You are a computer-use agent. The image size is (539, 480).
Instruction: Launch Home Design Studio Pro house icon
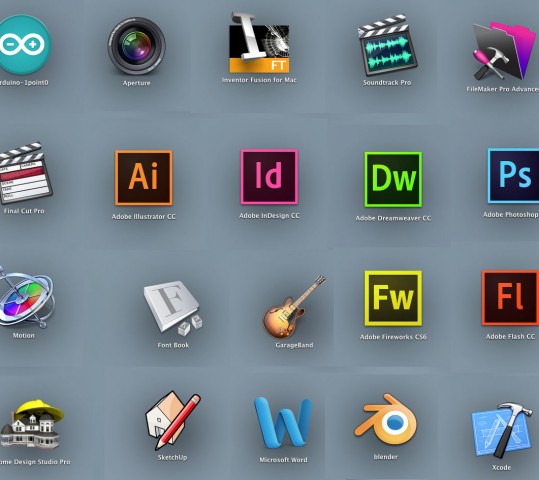click(x=32, y=425)
